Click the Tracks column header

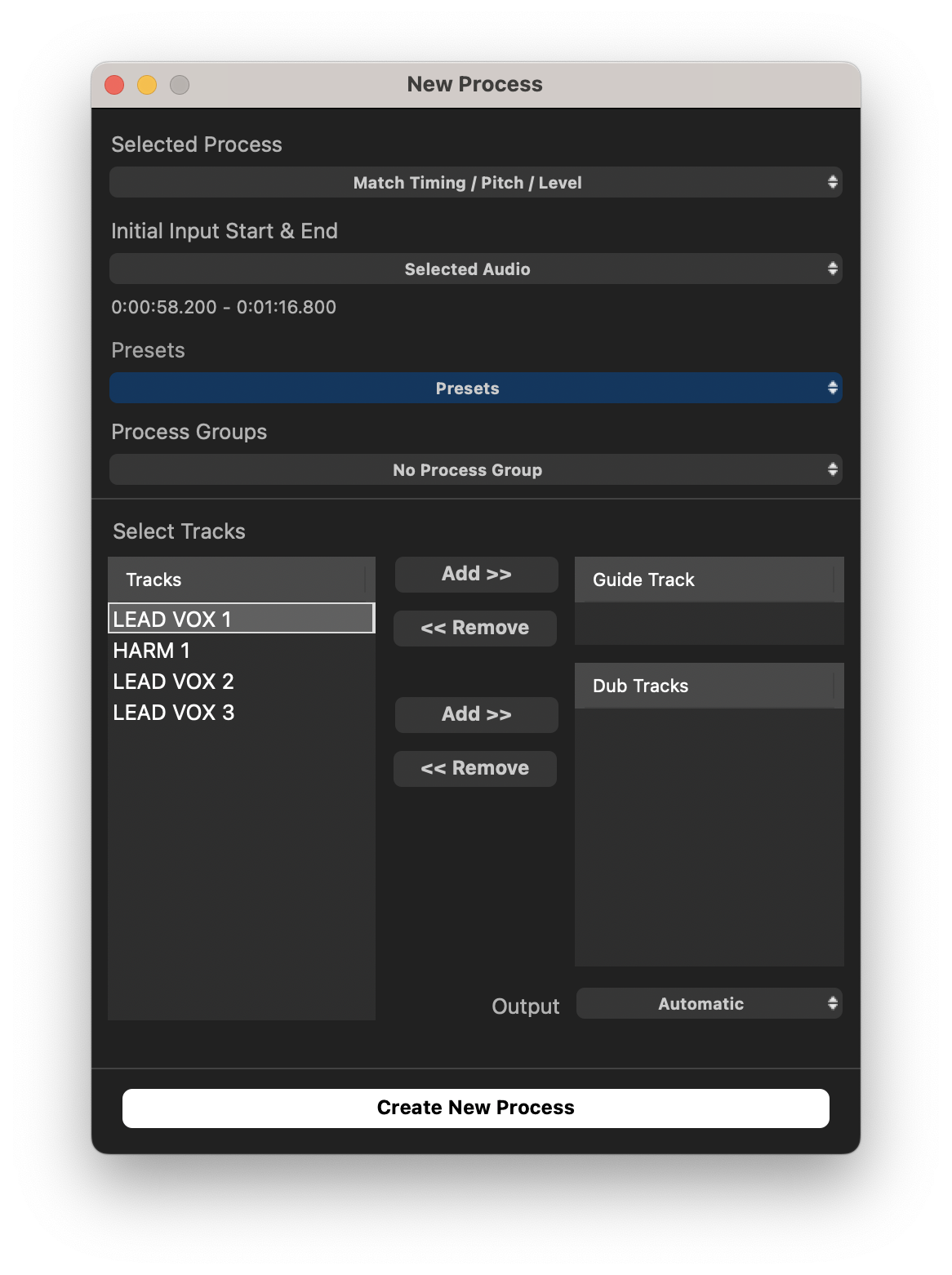click(x=237, y=580)
